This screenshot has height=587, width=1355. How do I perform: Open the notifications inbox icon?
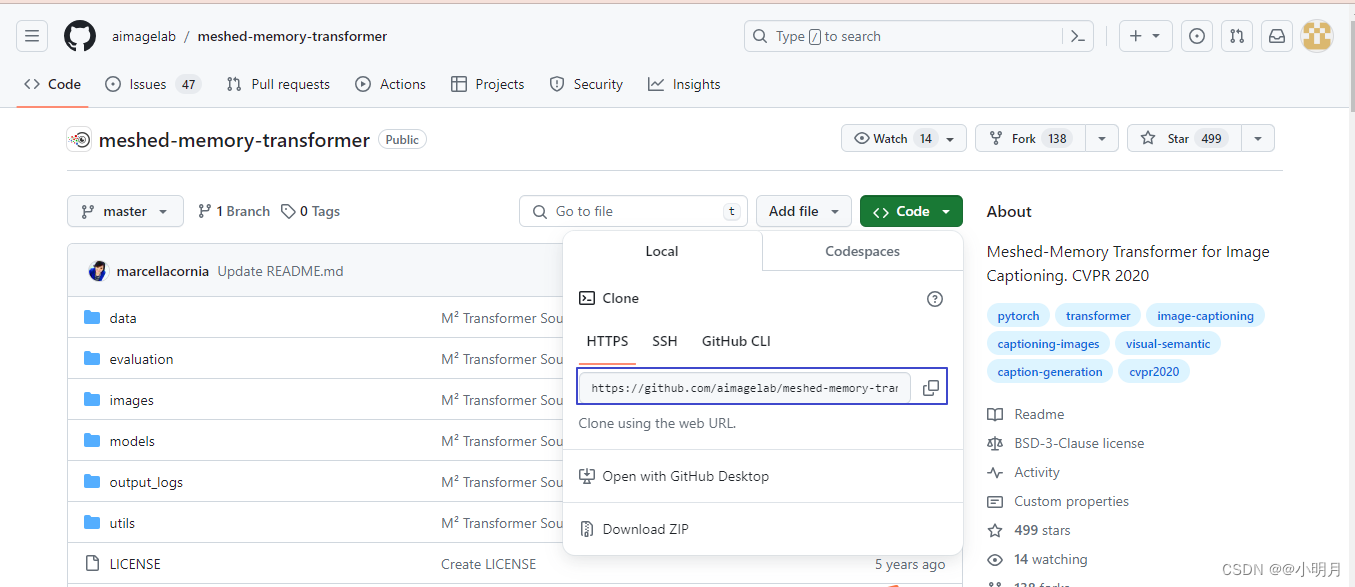(x=1277, y=37)
